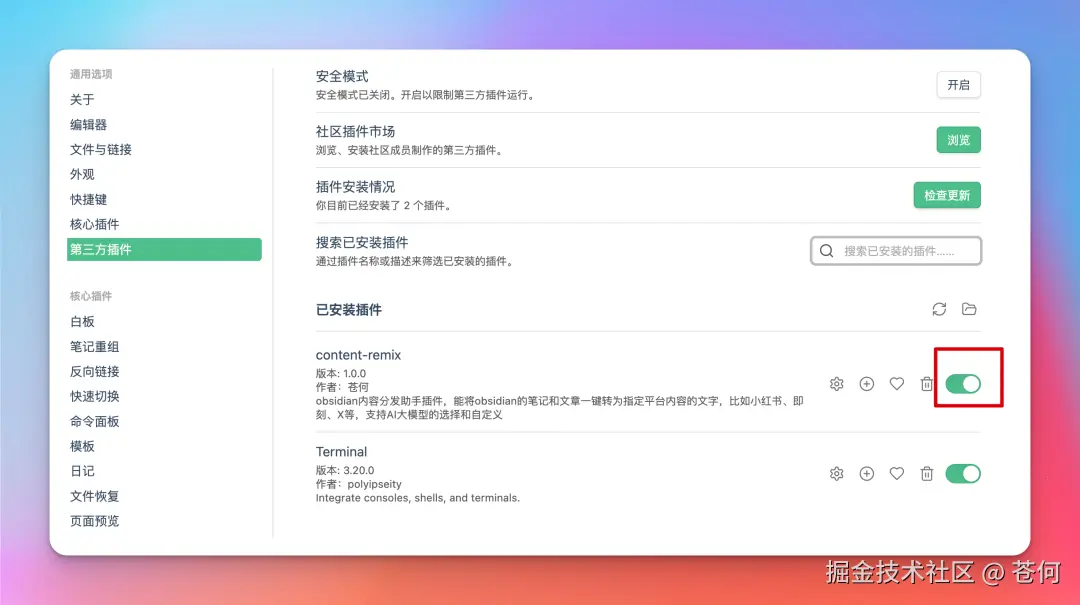
Task: Click the heart donate icon for Terminal plugin
Action: pos(896,473)
